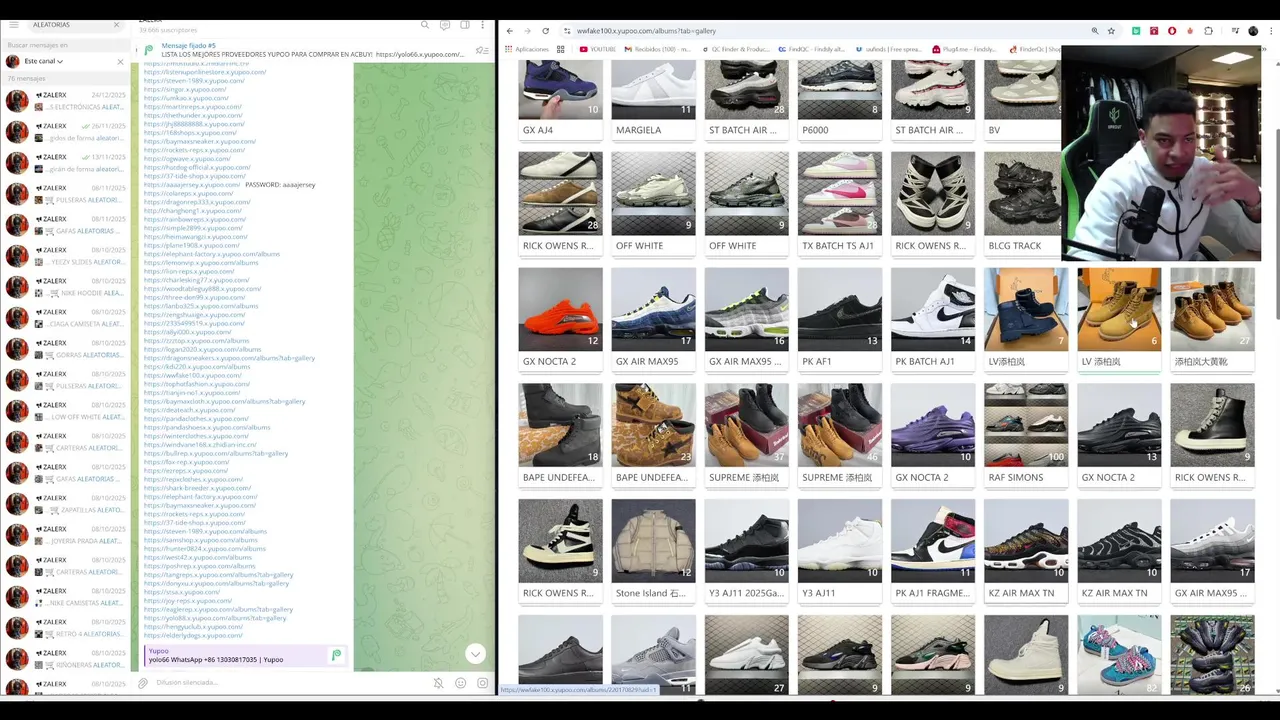Open link pandashoes.x.yupoo.com/albums in chat

click(x=207, y=427)
